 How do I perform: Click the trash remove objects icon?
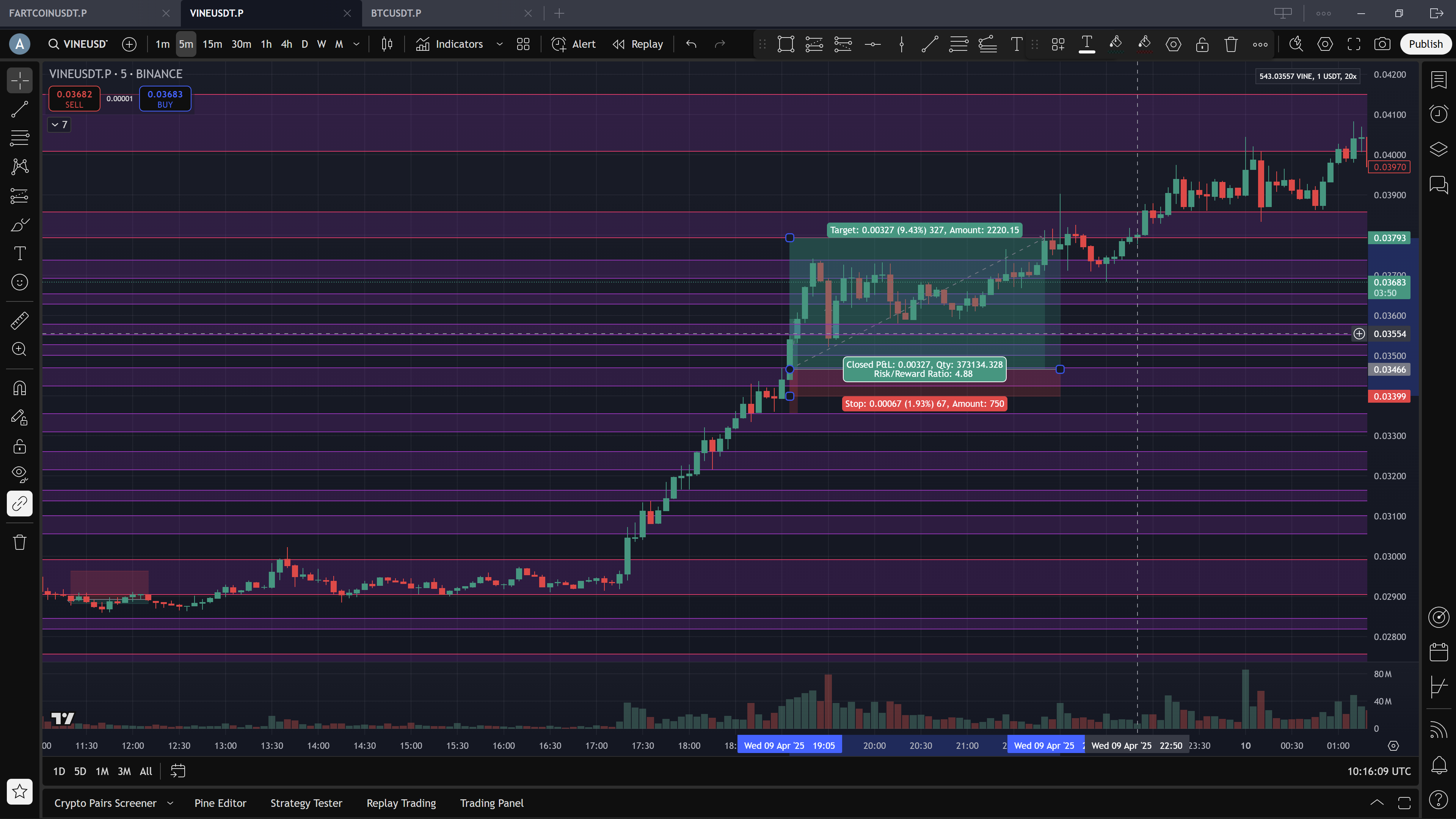[x=19, y=542]
